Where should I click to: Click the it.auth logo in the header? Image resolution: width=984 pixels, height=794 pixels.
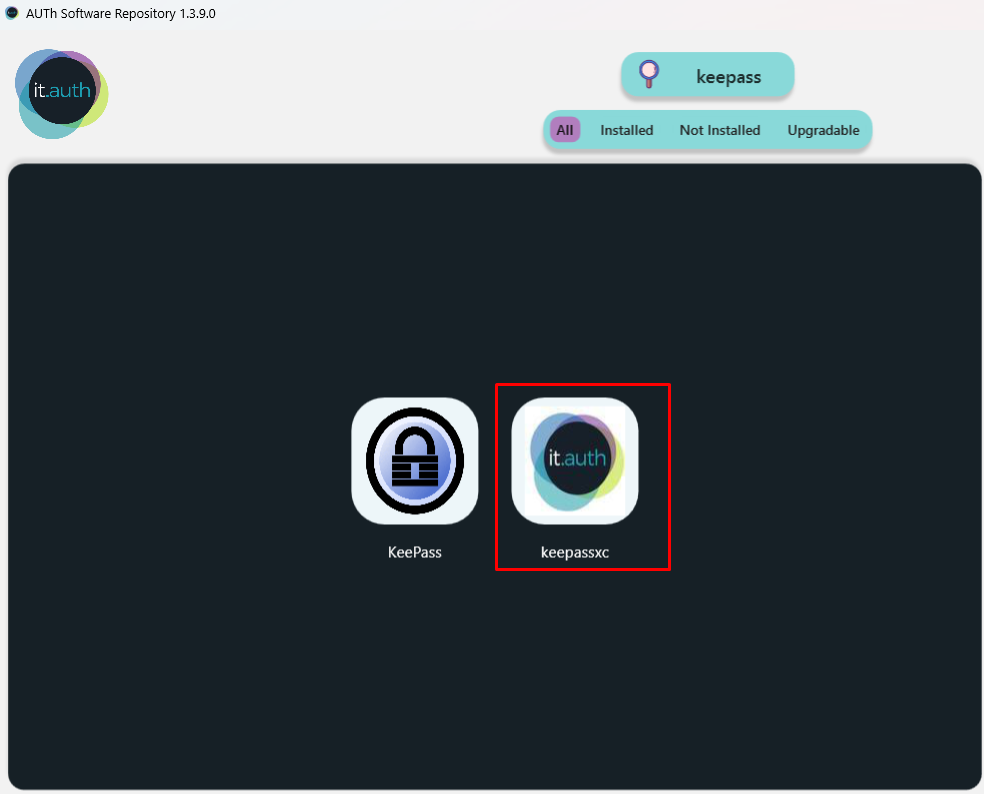tap(62, 93)
